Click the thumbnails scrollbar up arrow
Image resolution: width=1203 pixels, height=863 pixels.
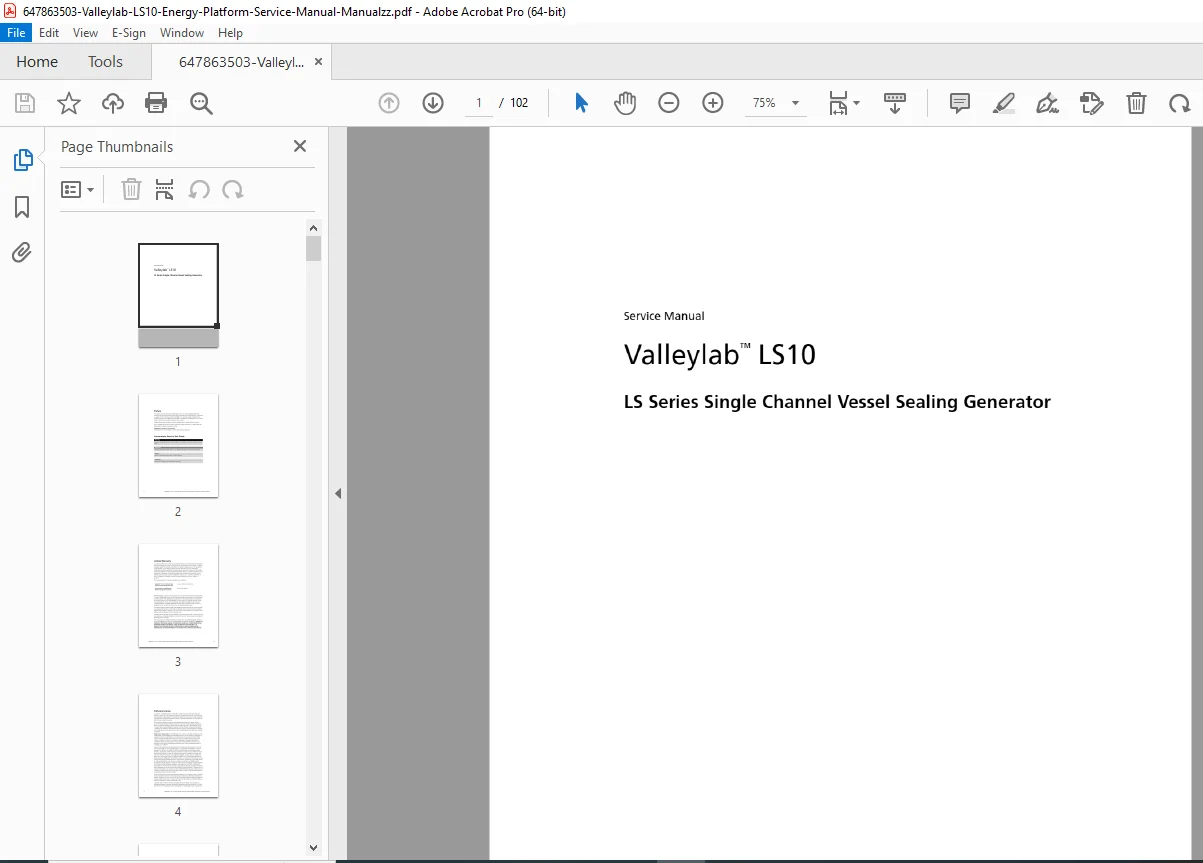point(314,227)
